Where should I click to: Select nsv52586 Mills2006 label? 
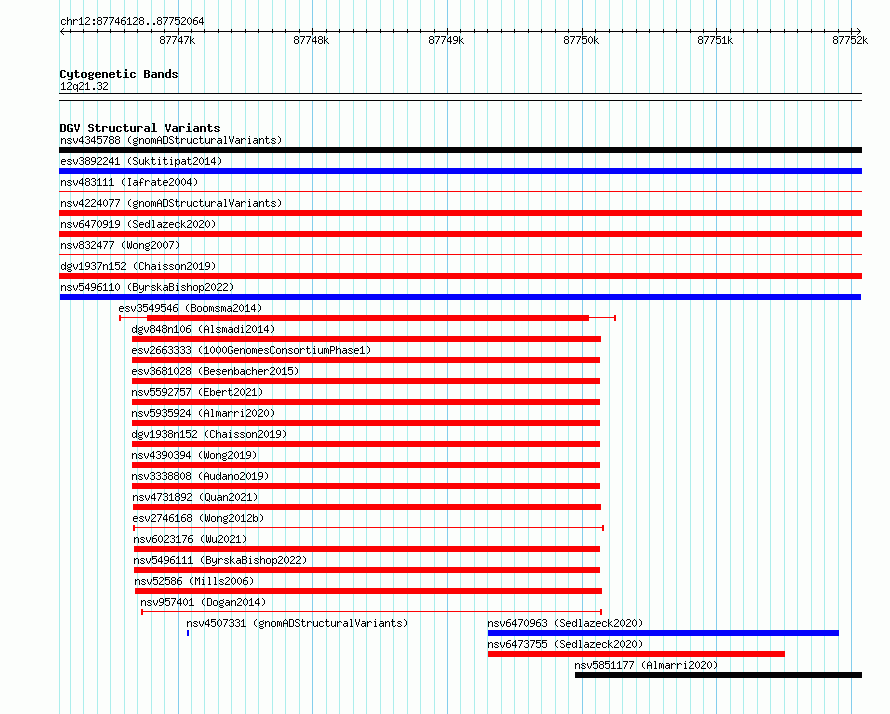click(194, 581)
